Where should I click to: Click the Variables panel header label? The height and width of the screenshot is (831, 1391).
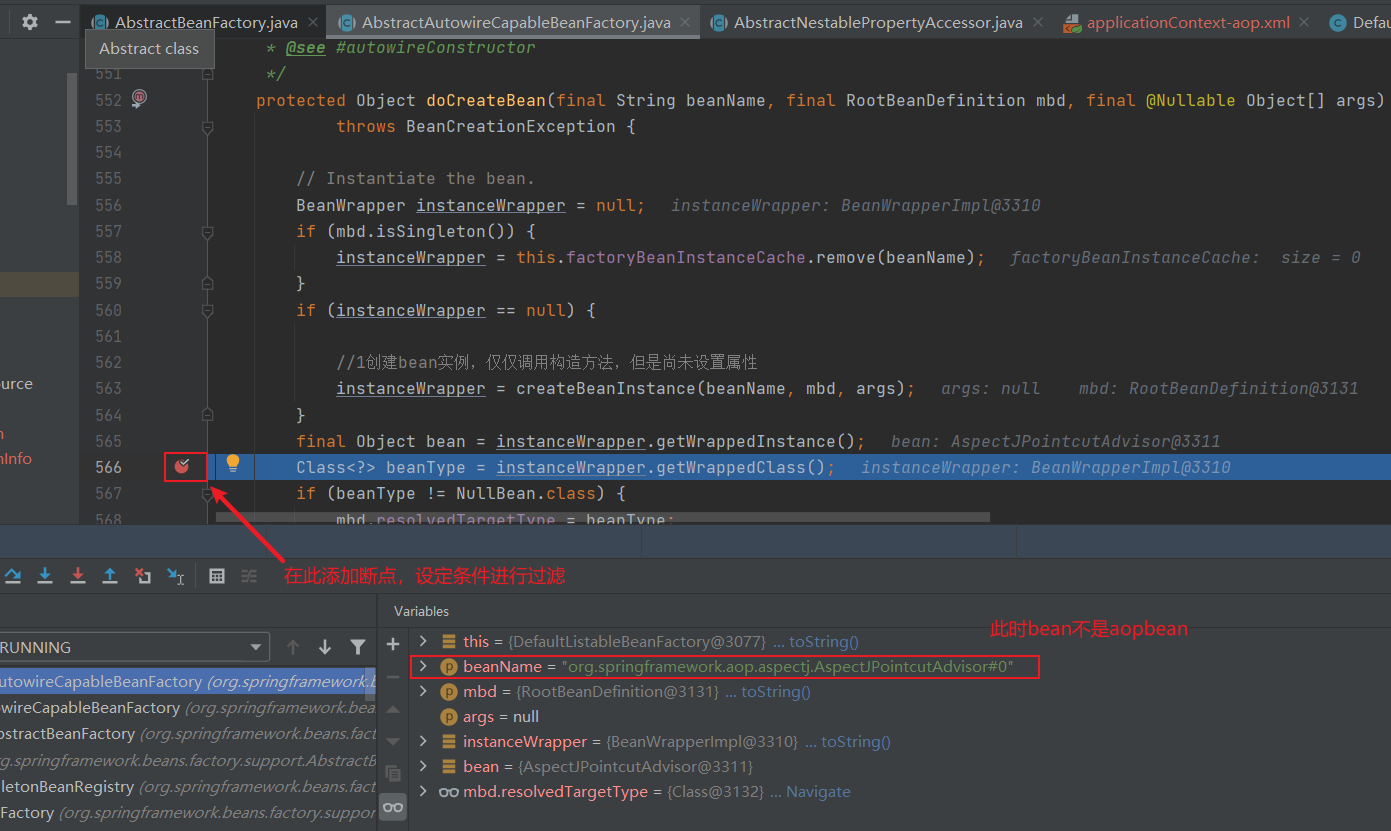tap(421, 611)
